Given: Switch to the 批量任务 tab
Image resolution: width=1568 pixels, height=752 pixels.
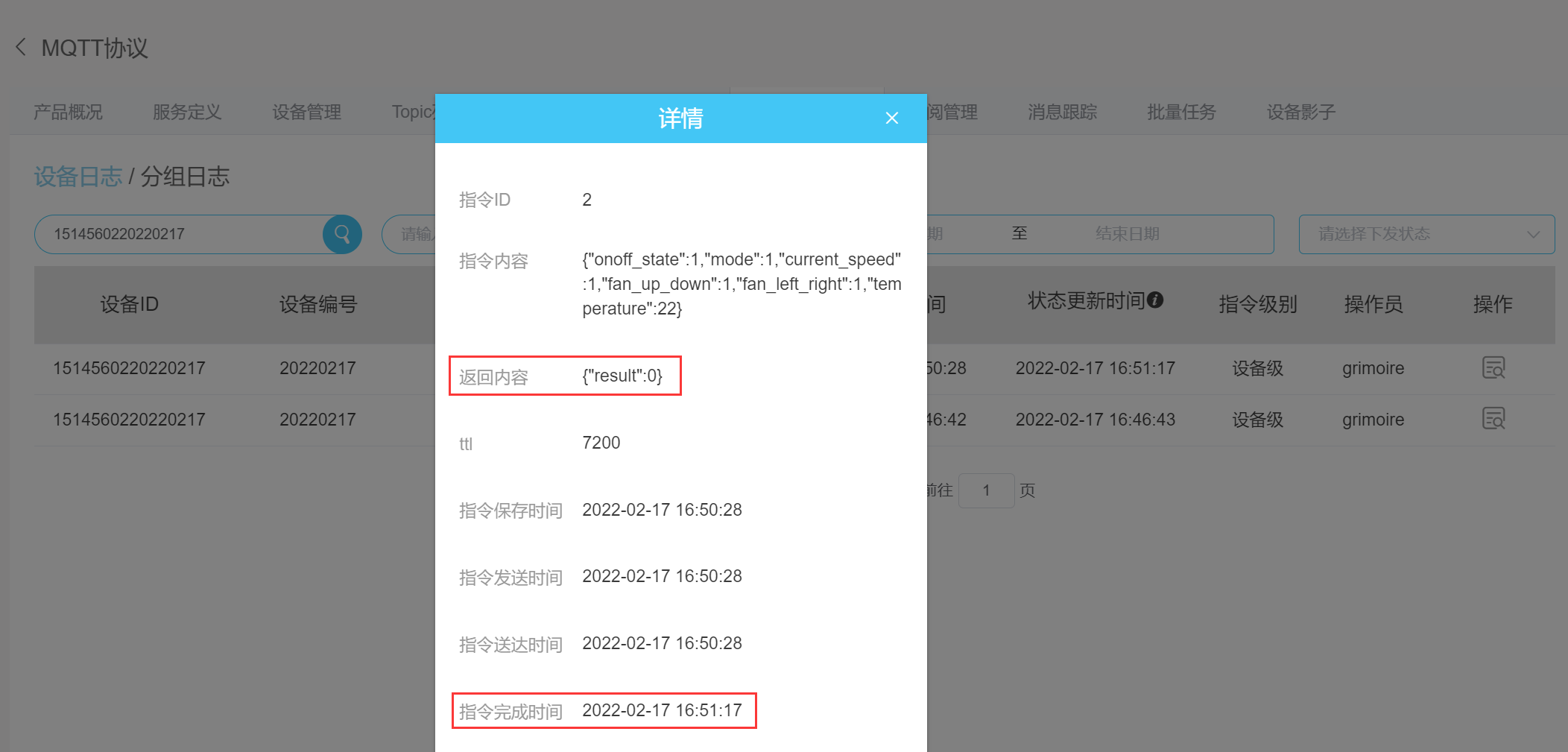Looking at the screenshot, I should [x=1180, y=112].
